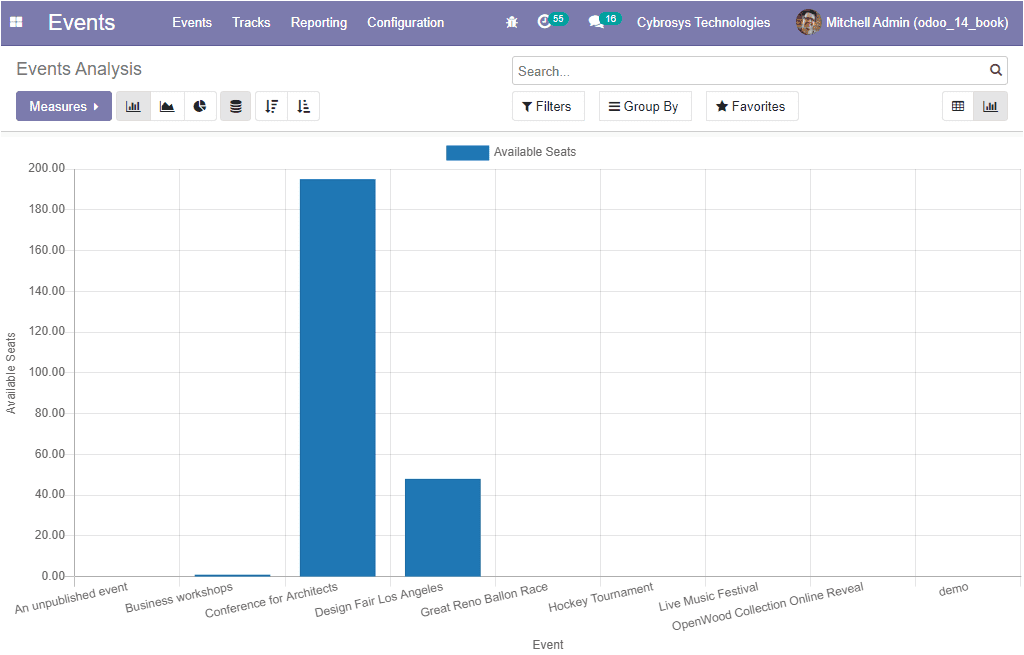Click Mitchell Admin avatar picture
This screenshot has height=655, width=1024.
pyautogui.click(x=808, y=22)
